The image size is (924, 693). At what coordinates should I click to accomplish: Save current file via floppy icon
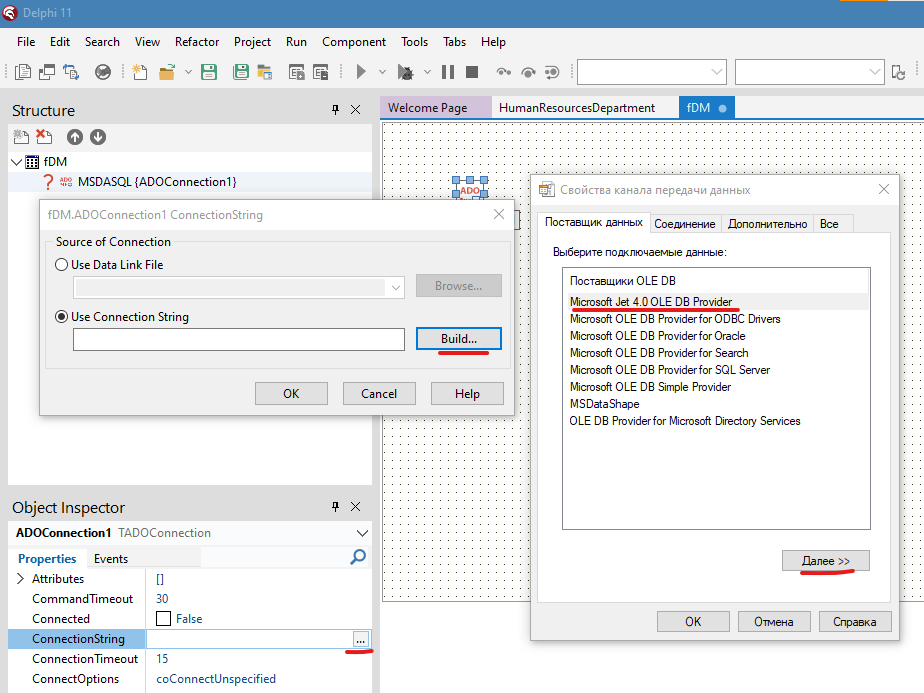pos(209,72)
